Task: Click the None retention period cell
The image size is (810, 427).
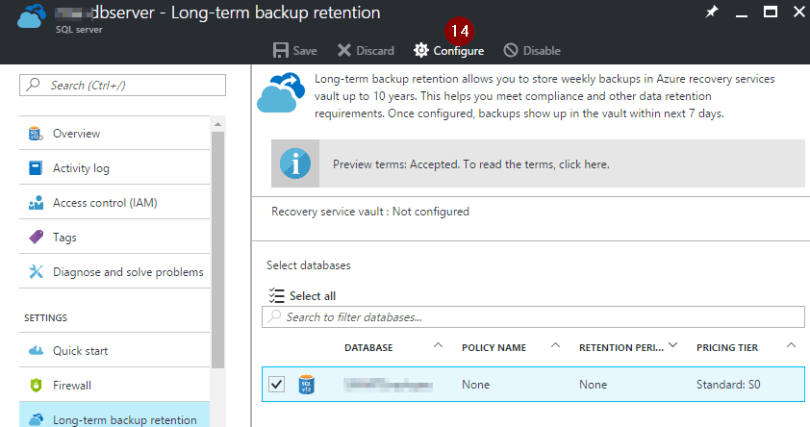Action: [x=593, y=384]
